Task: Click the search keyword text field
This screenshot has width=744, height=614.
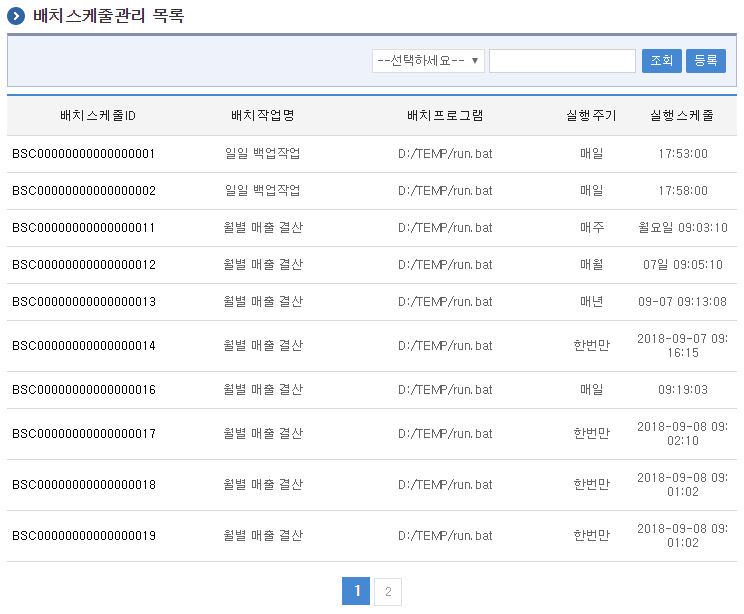Action: (562, 61)
